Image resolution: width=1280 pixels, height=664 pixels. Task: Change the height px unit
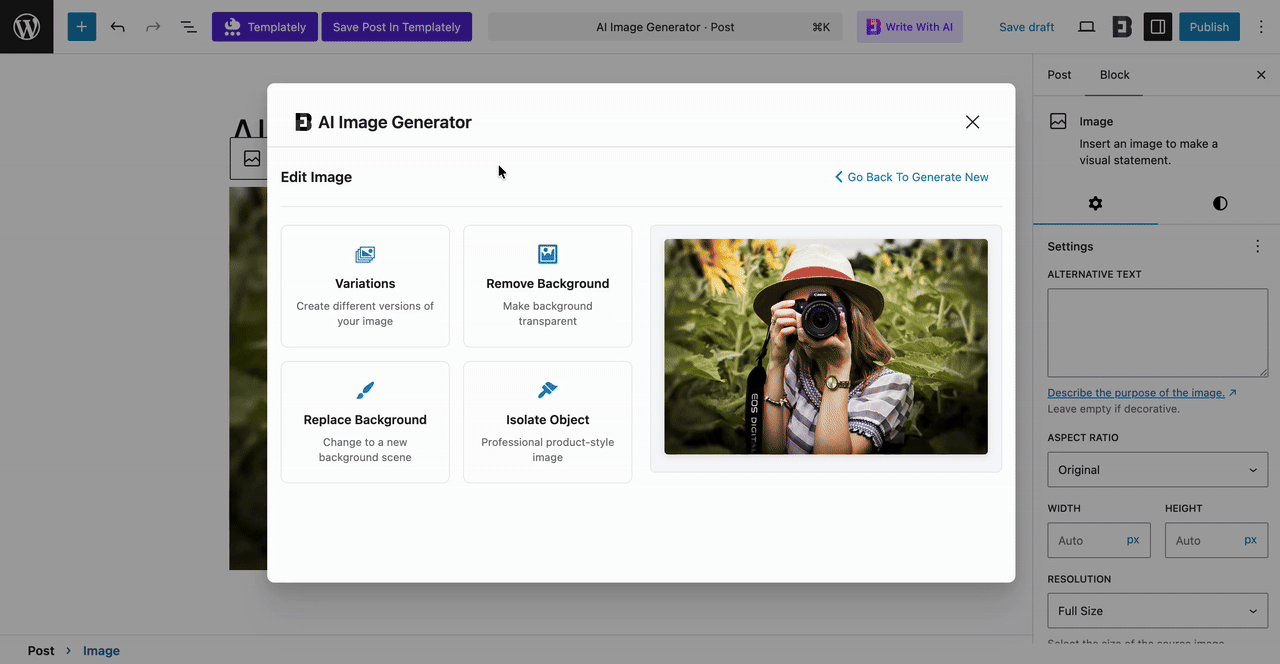[1251, 540]
